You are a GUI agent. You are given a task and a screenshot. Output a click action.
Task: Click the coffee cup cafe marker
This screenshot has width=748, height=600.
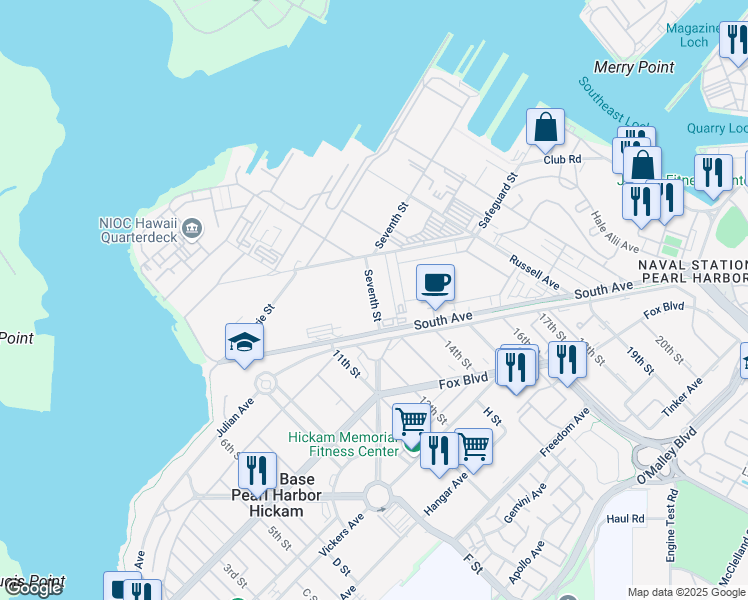435,284
